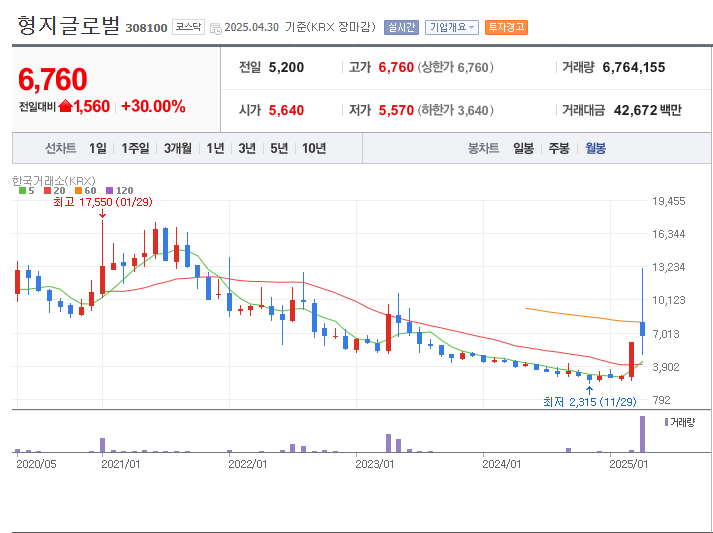Click the green 5 moving-average legend swatch
Image resolution: width=713 pixels, height=533 pixels.
22,191
